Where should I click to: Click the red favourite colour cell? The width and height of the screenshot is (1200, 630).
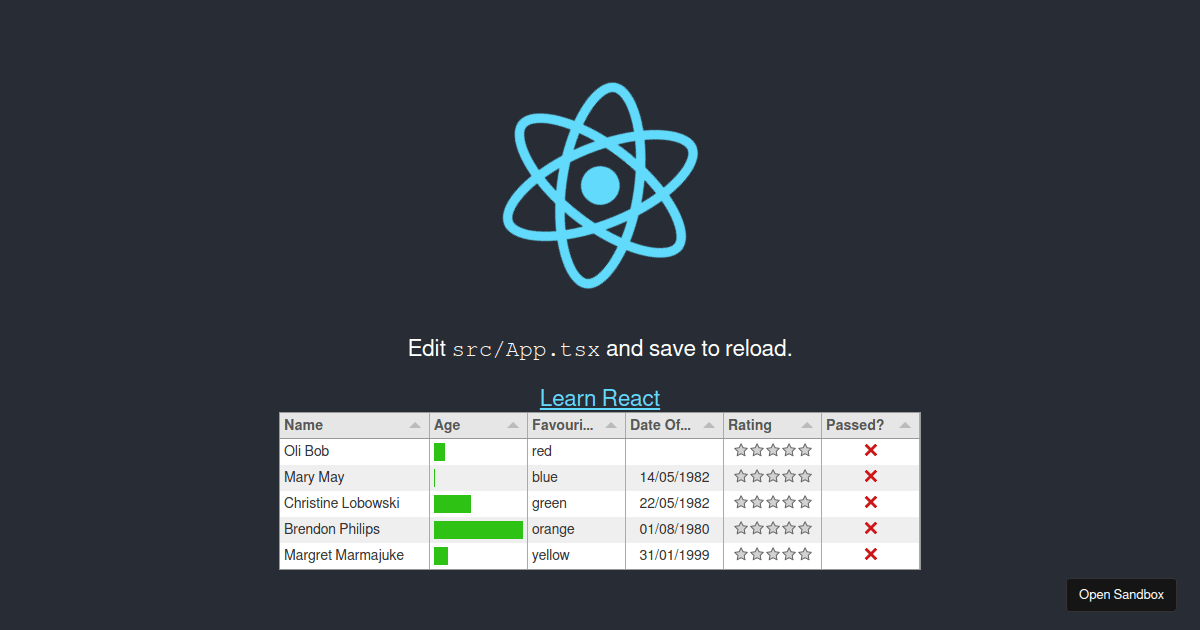pyautogui.click(x=576, y=451)
